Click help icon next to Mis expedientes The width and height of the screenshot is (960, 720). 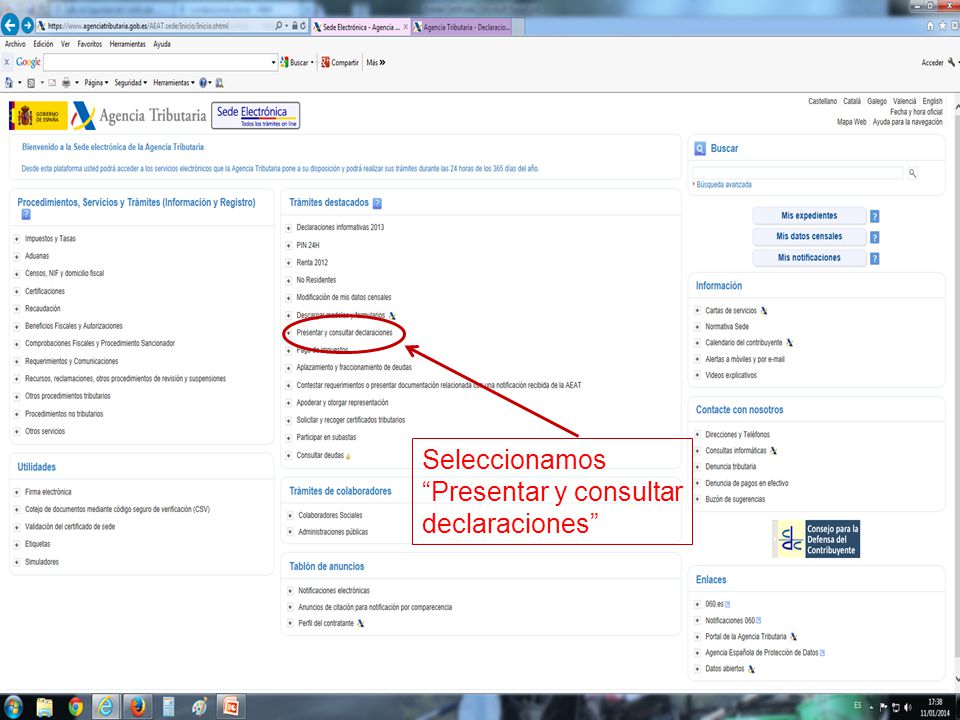875,216
